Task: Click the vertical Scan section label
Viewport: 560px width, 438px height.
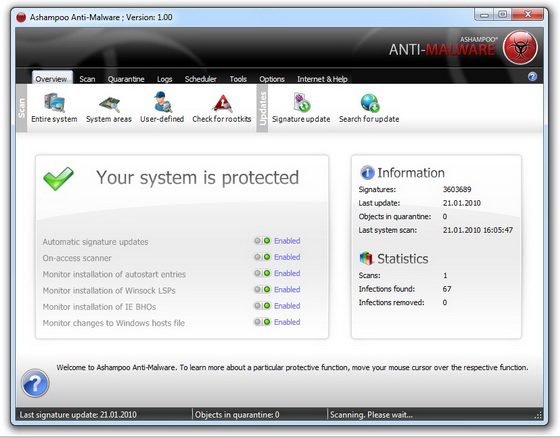Action: (21, 108)
